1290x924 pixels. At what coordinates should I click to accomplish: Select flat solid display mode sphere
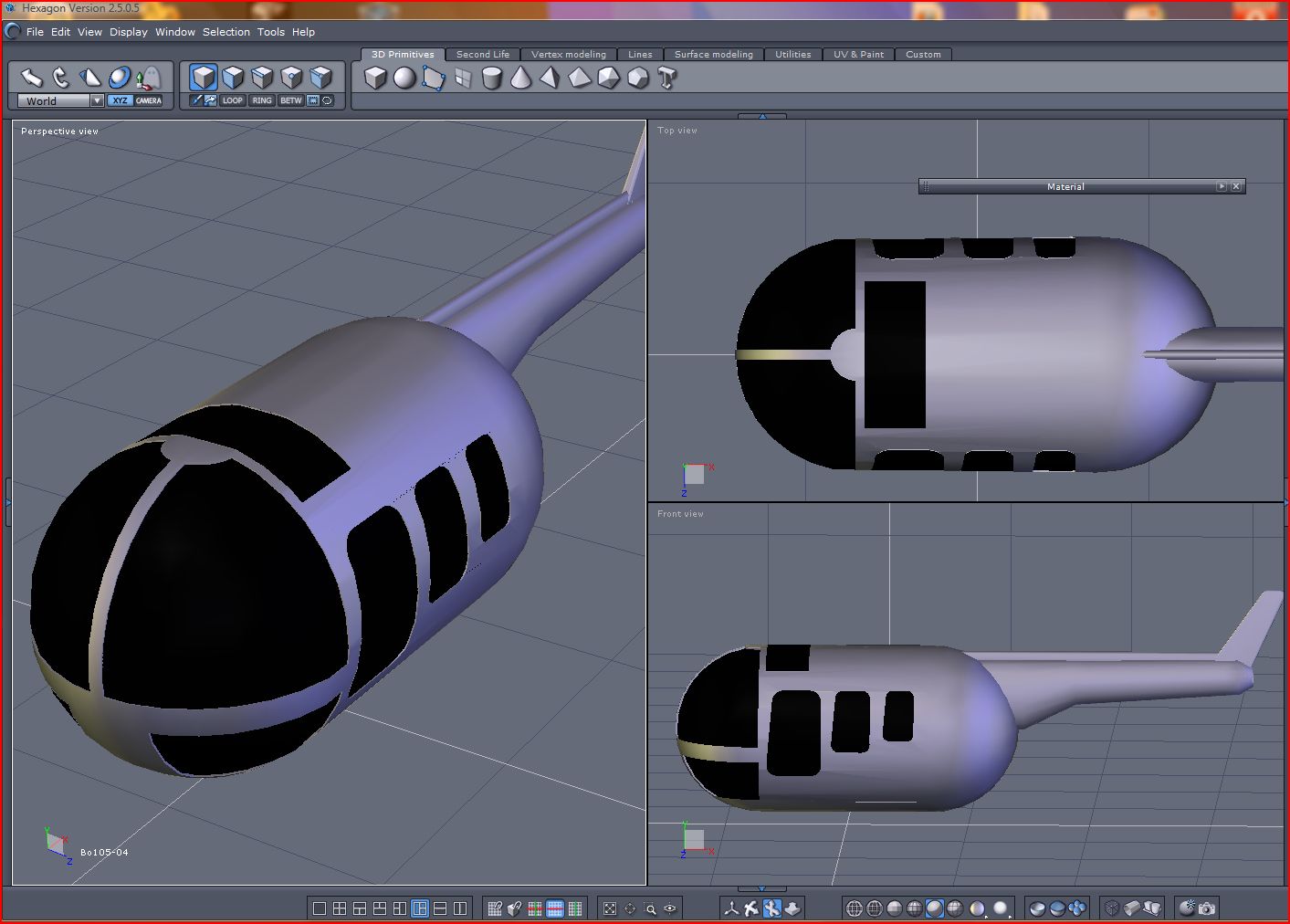[895, 908]
